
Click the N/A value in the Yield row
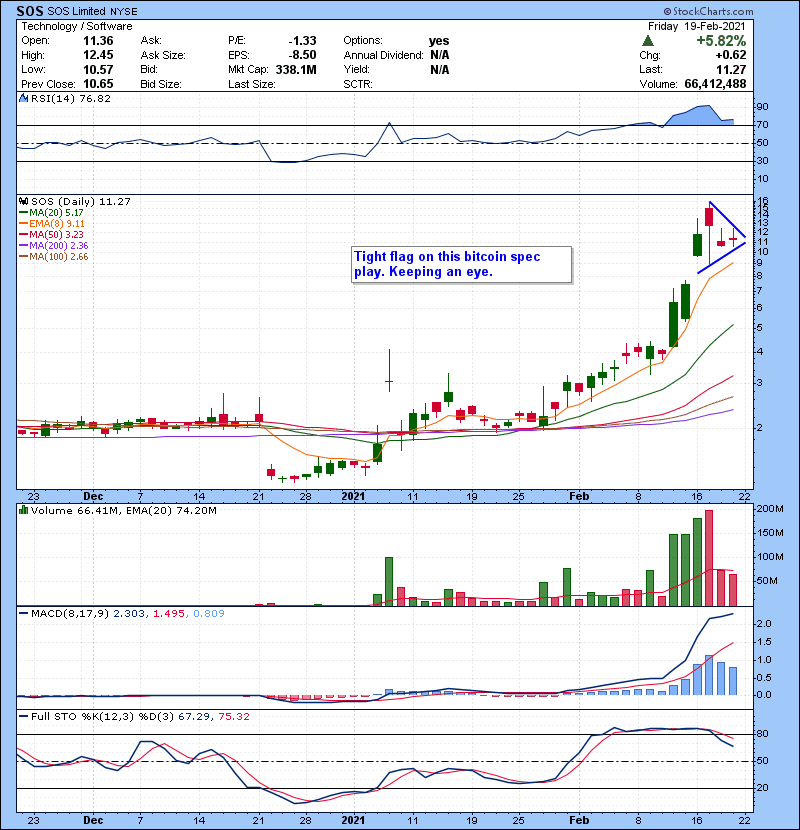click(x=439, y=69)
